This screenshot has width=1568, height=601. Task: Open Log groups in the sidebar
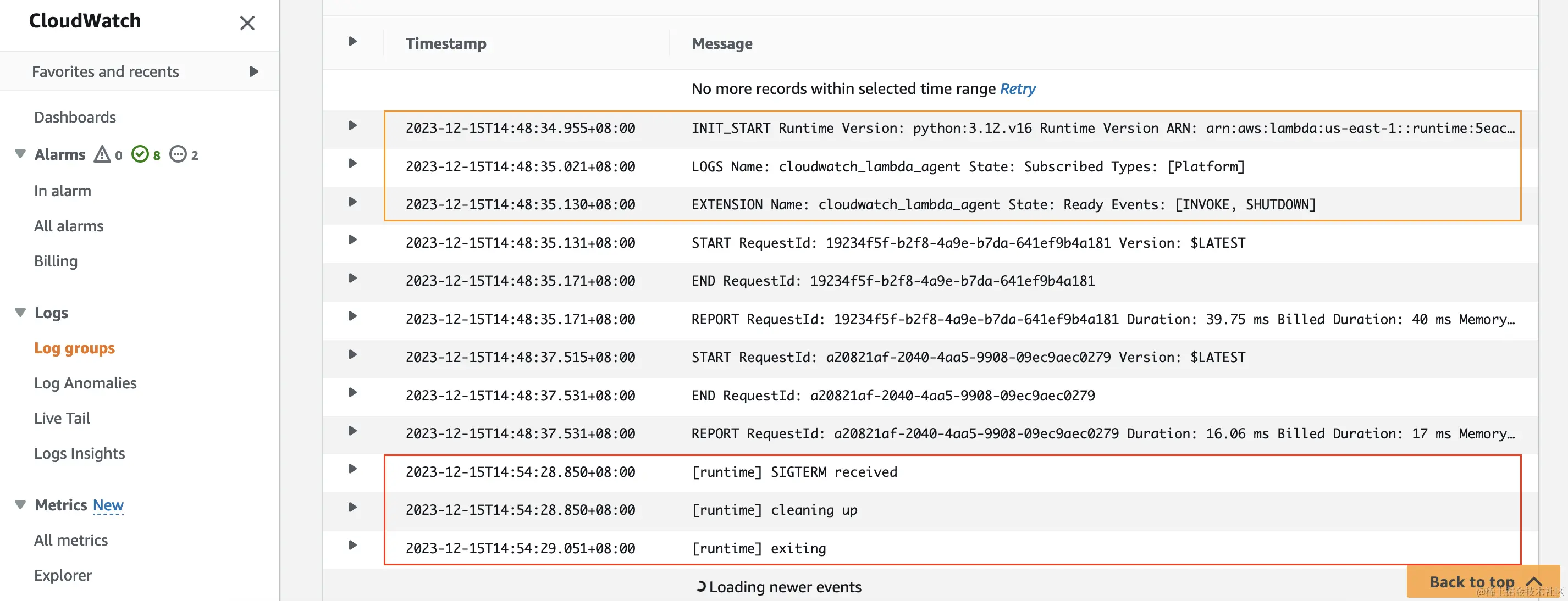click(x=74, y=348)
